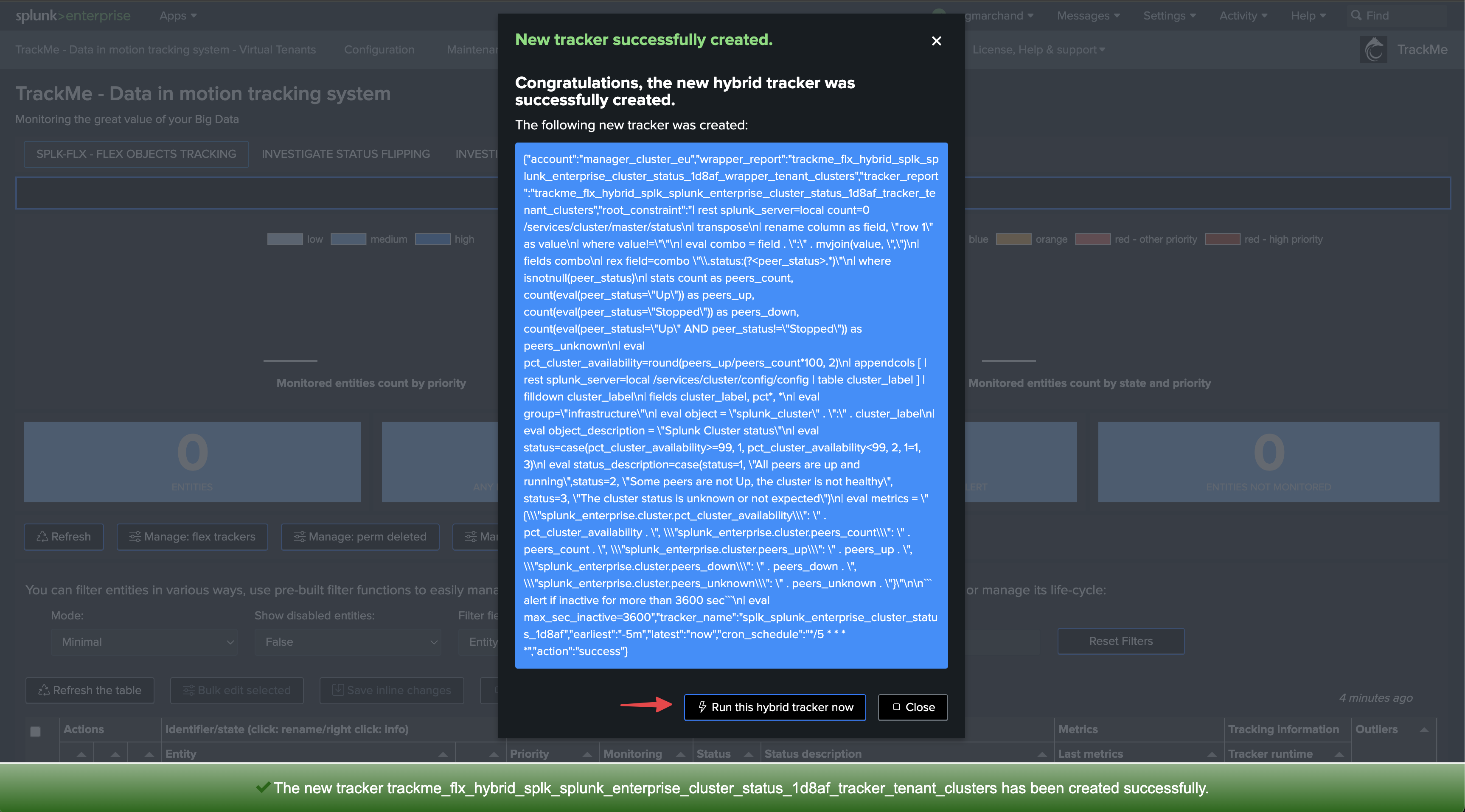Viewport: 1465px width, 812px height.
Task: Open Manage: perm deleted
Action: click(360, 536)
